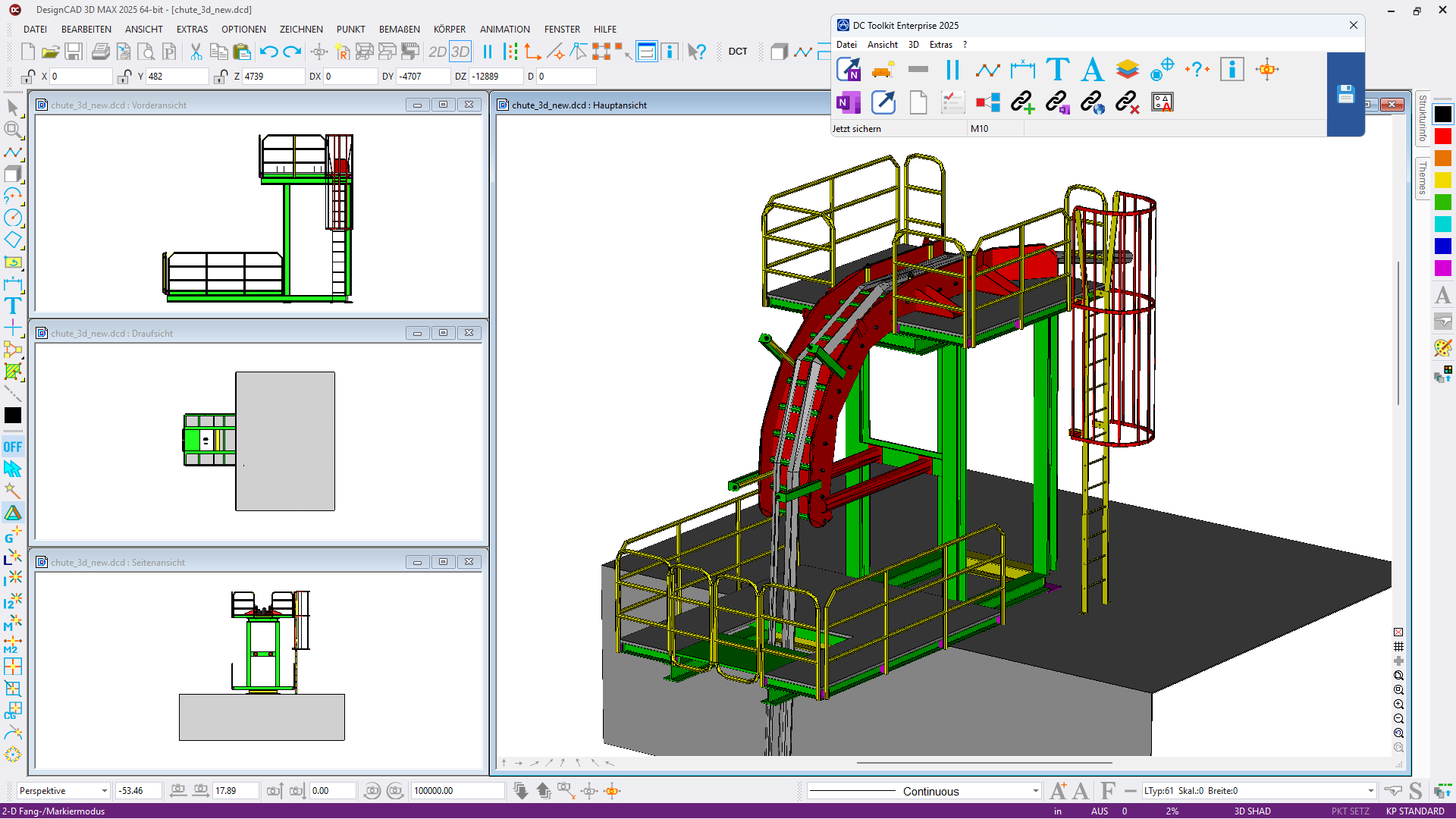Screen dimensions: 1456x819
Task: Click the Z coordinate input field
Action: click(273, 77)
